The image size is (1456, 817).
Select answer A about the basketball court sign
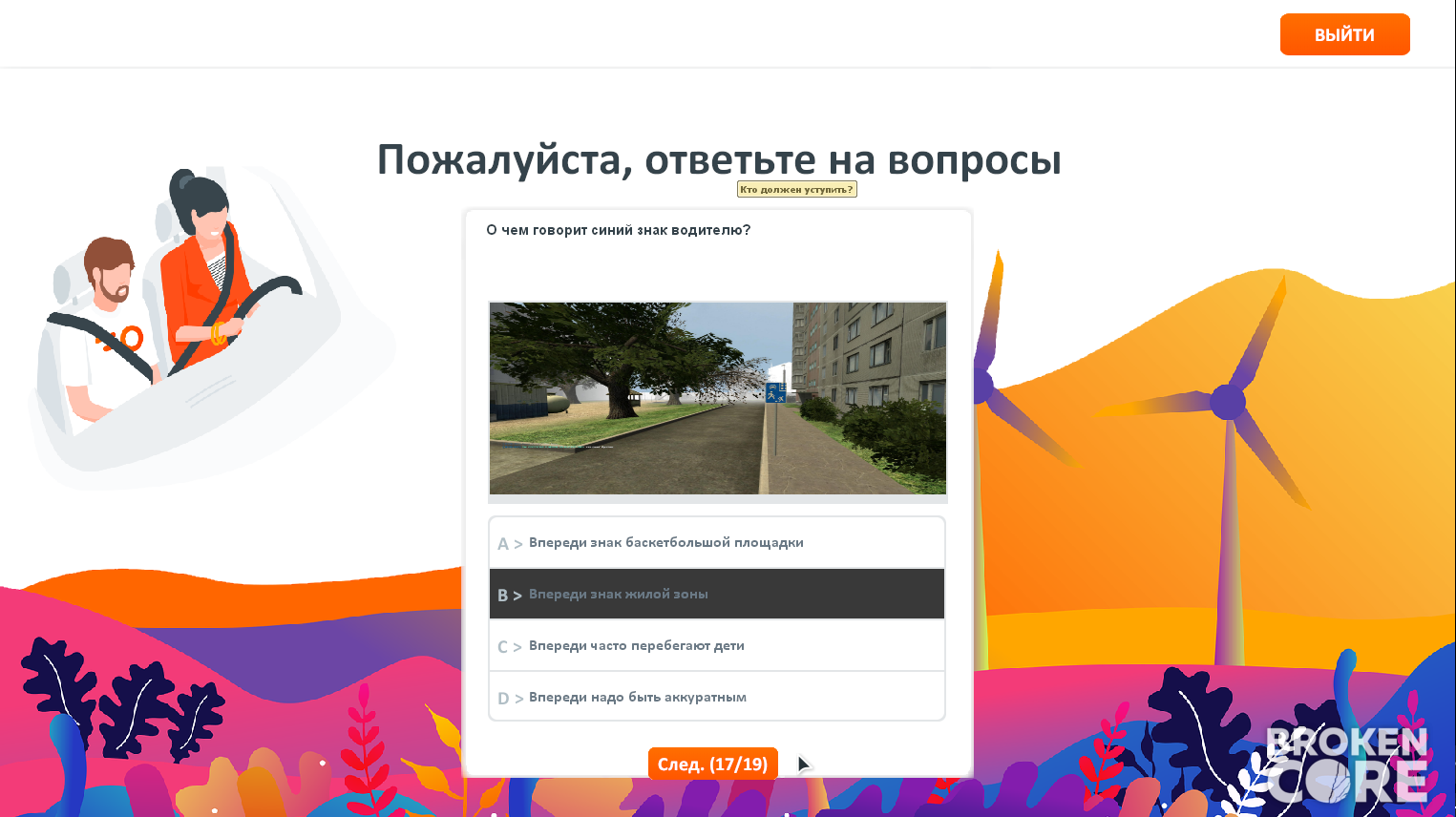click(717, 543)
